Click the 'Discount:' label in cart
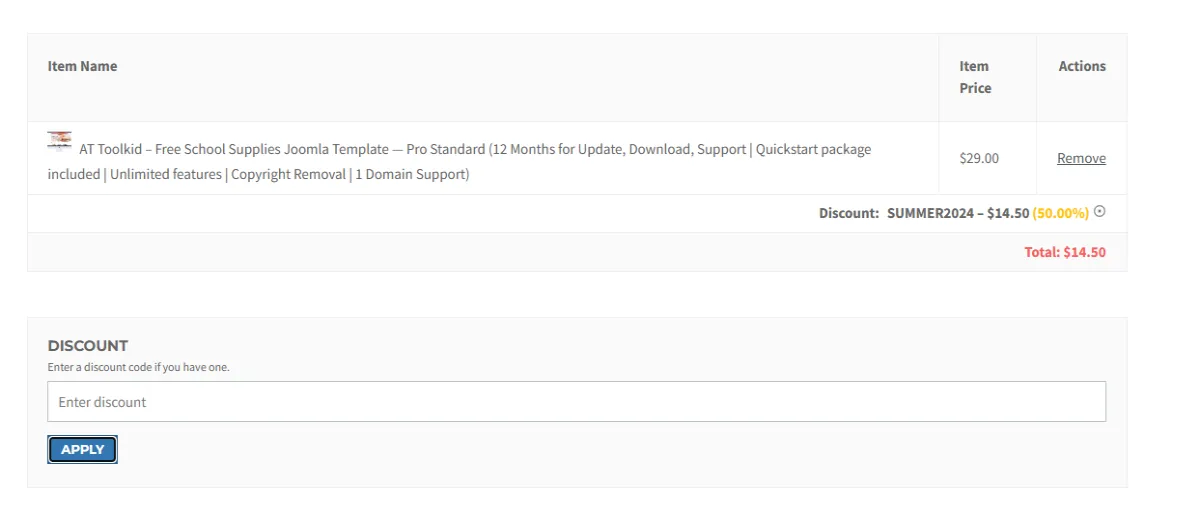The height and width of the screenshot is (524, 1200). coord(849,213)
